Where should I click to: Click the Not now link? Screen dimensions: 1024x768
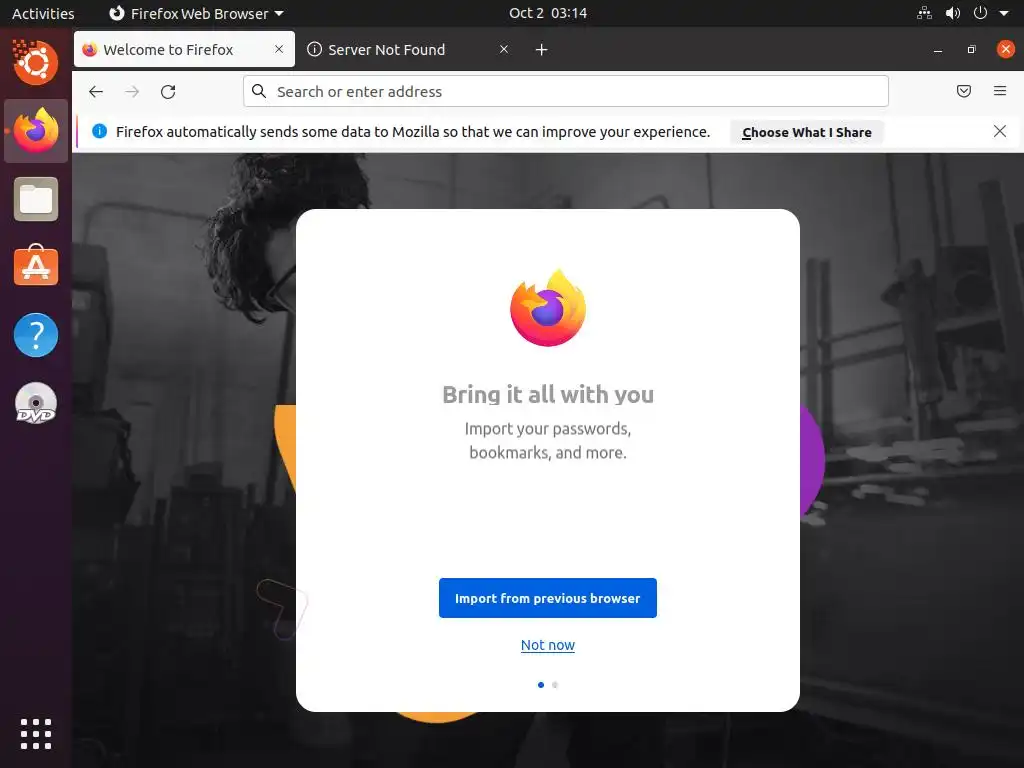[548, 645]
